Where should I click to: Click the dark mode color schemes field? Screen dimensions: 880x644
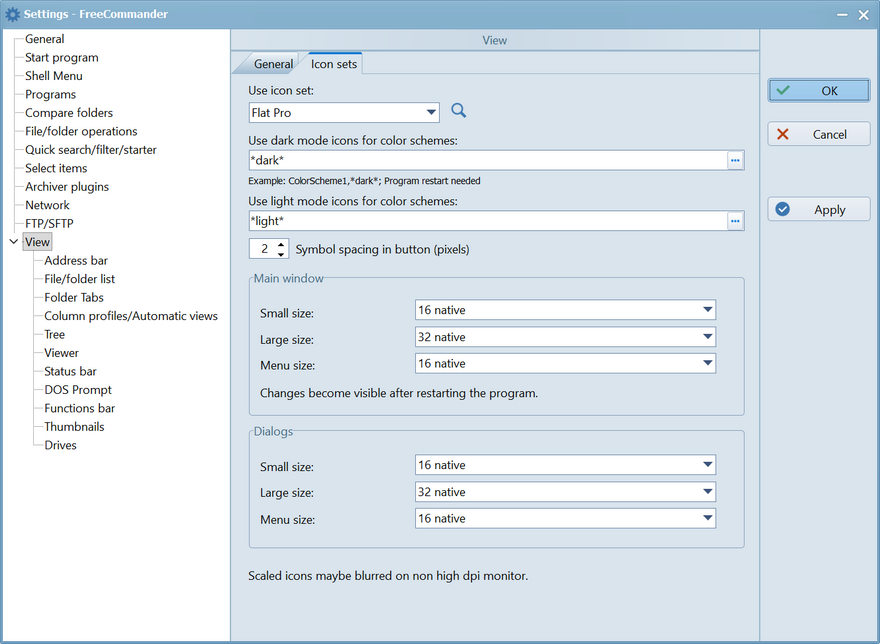pos(487,160)
